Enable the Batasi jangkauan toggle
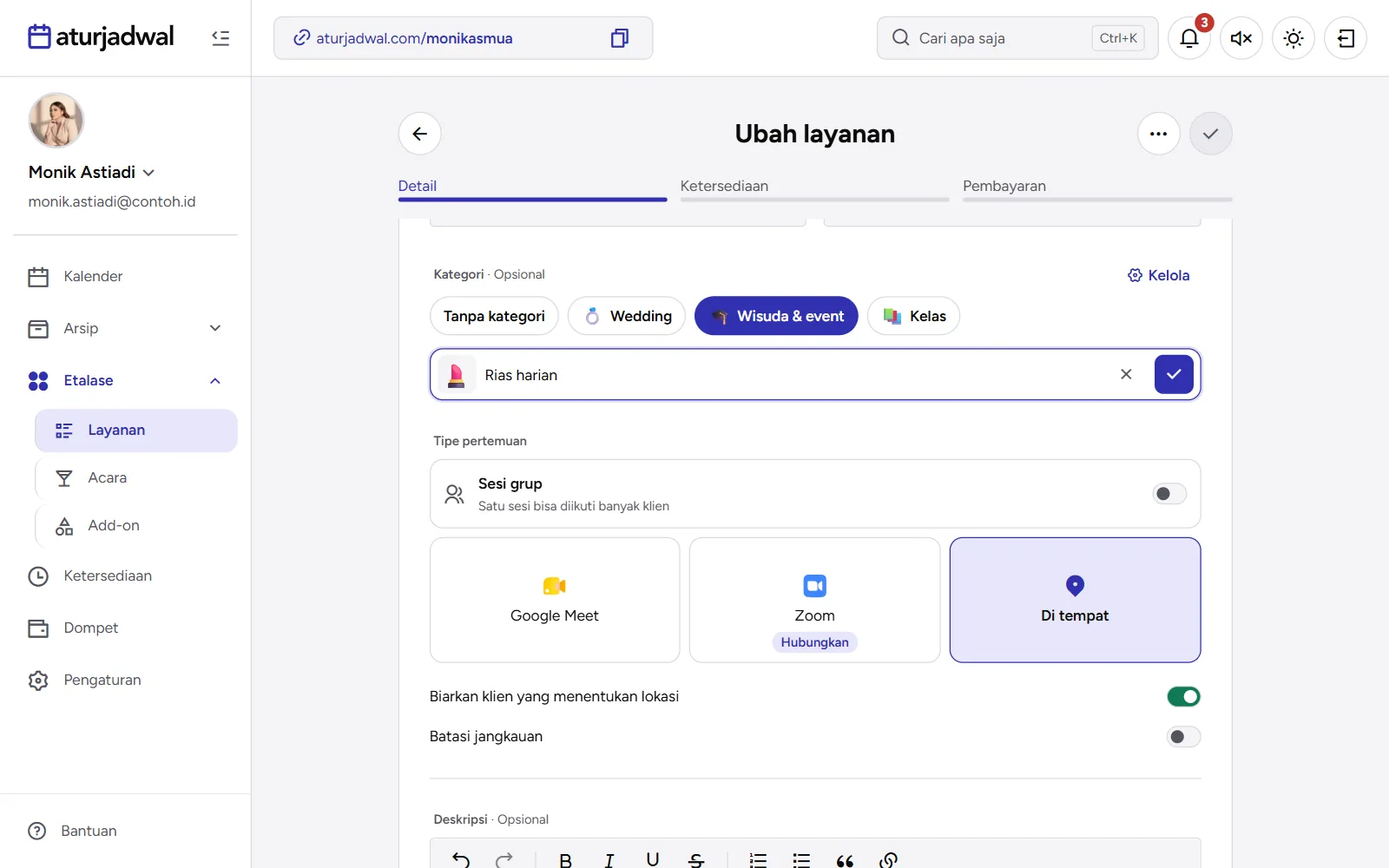 [x=1183, y=737]
